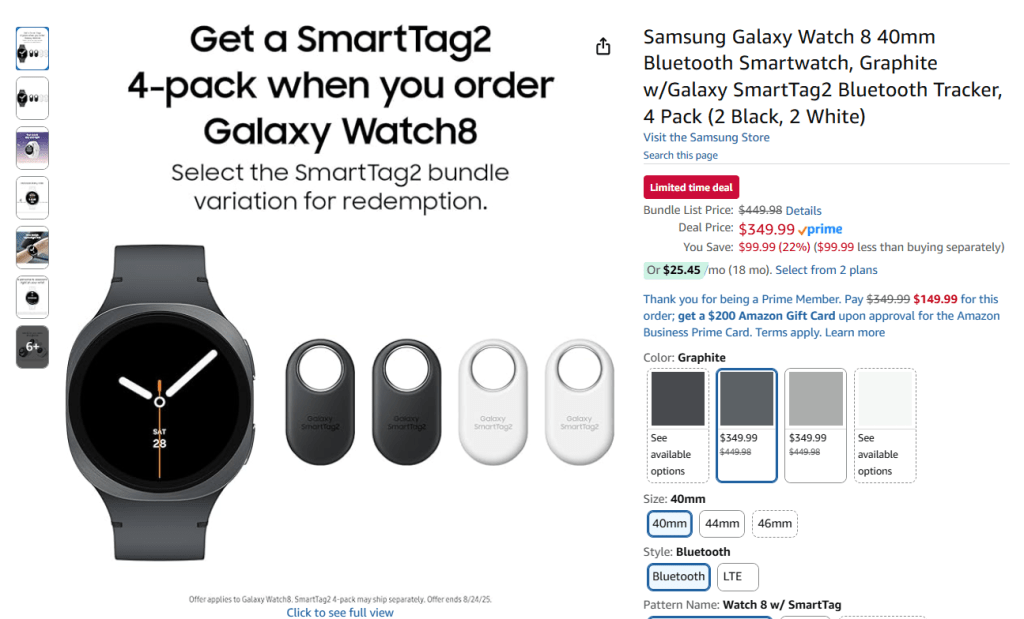Choose the dark Graphite swatch priced $349.99

746,425
